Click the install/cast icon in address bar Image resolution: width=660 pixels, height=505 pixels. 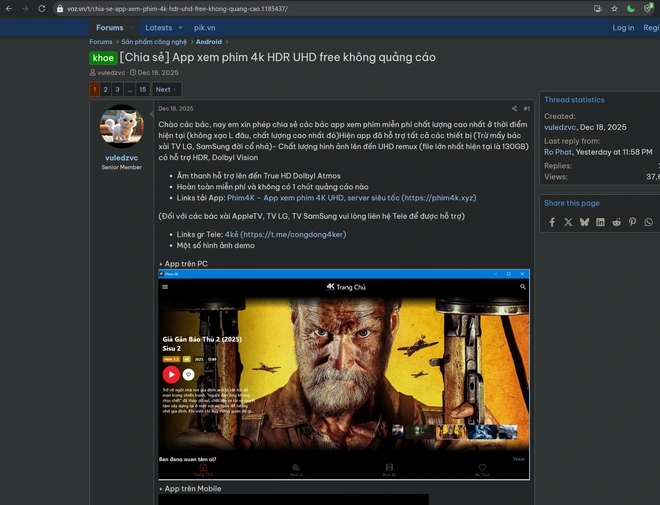point(597,8)
